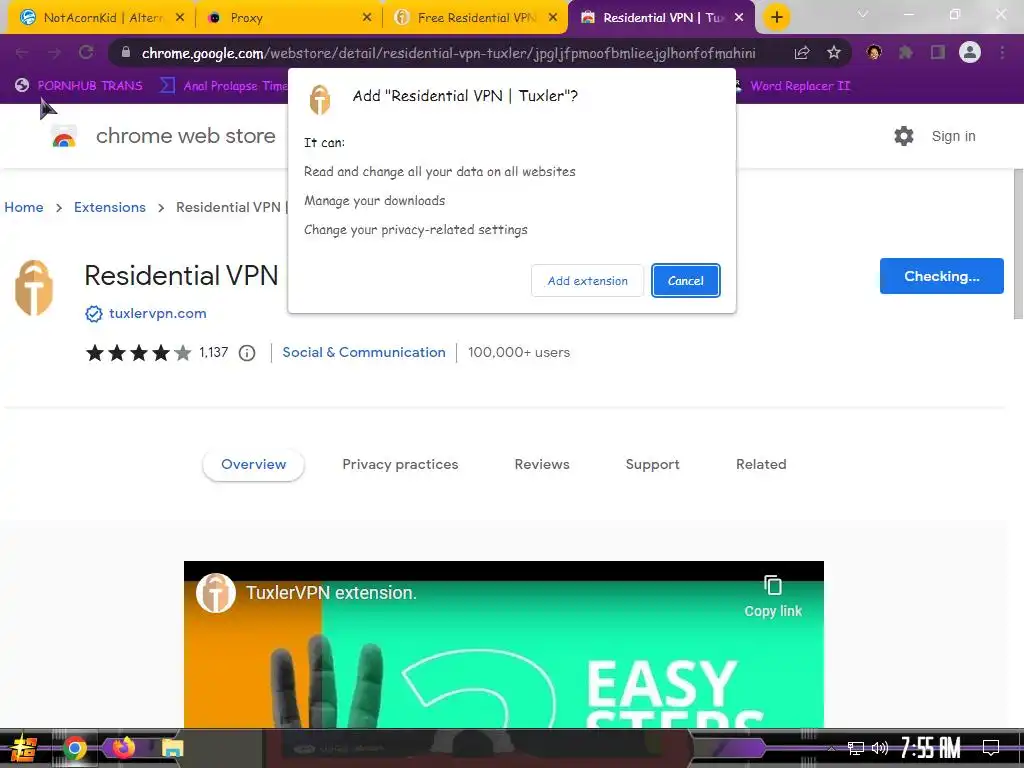Viewport: 1024px width, 768px height.
Task: Cancel the extension install dialog
Action: click(685, 281)
